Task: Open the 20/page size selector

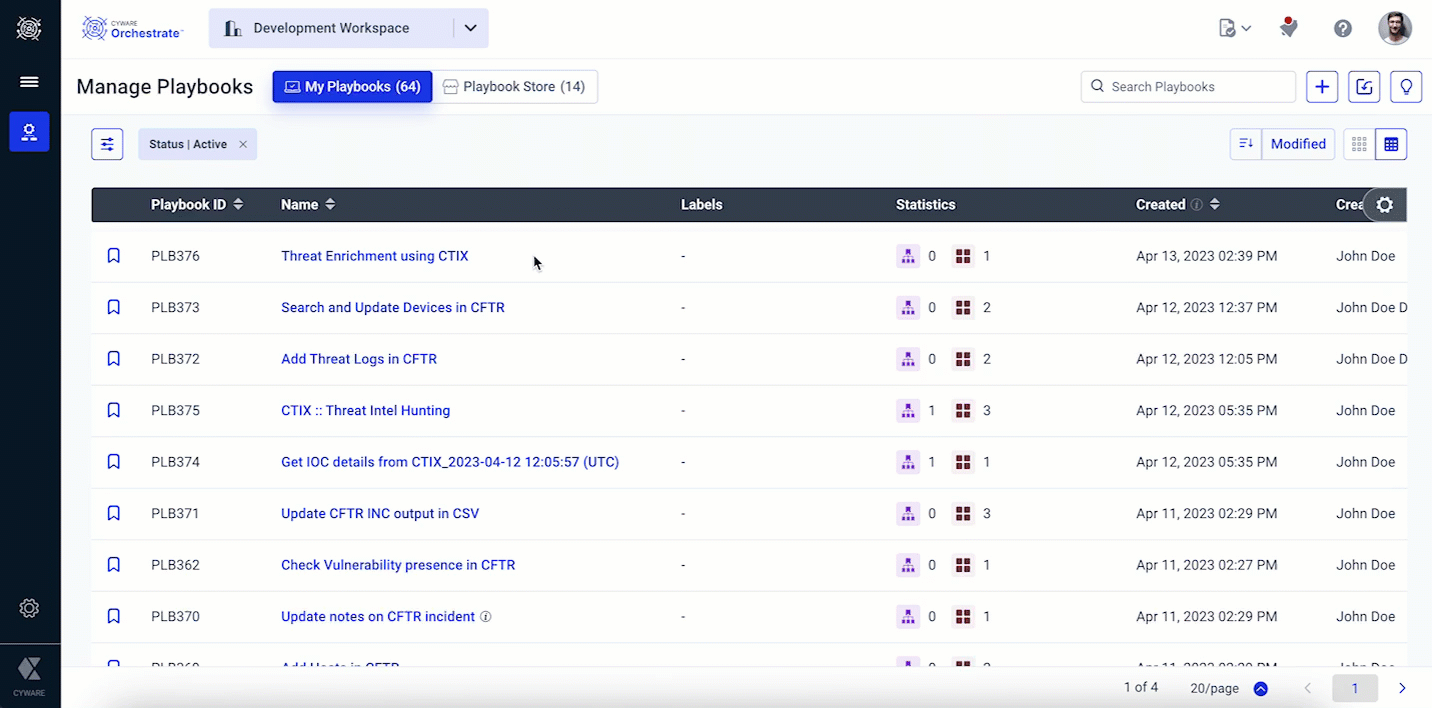Action: point(1260,688)
